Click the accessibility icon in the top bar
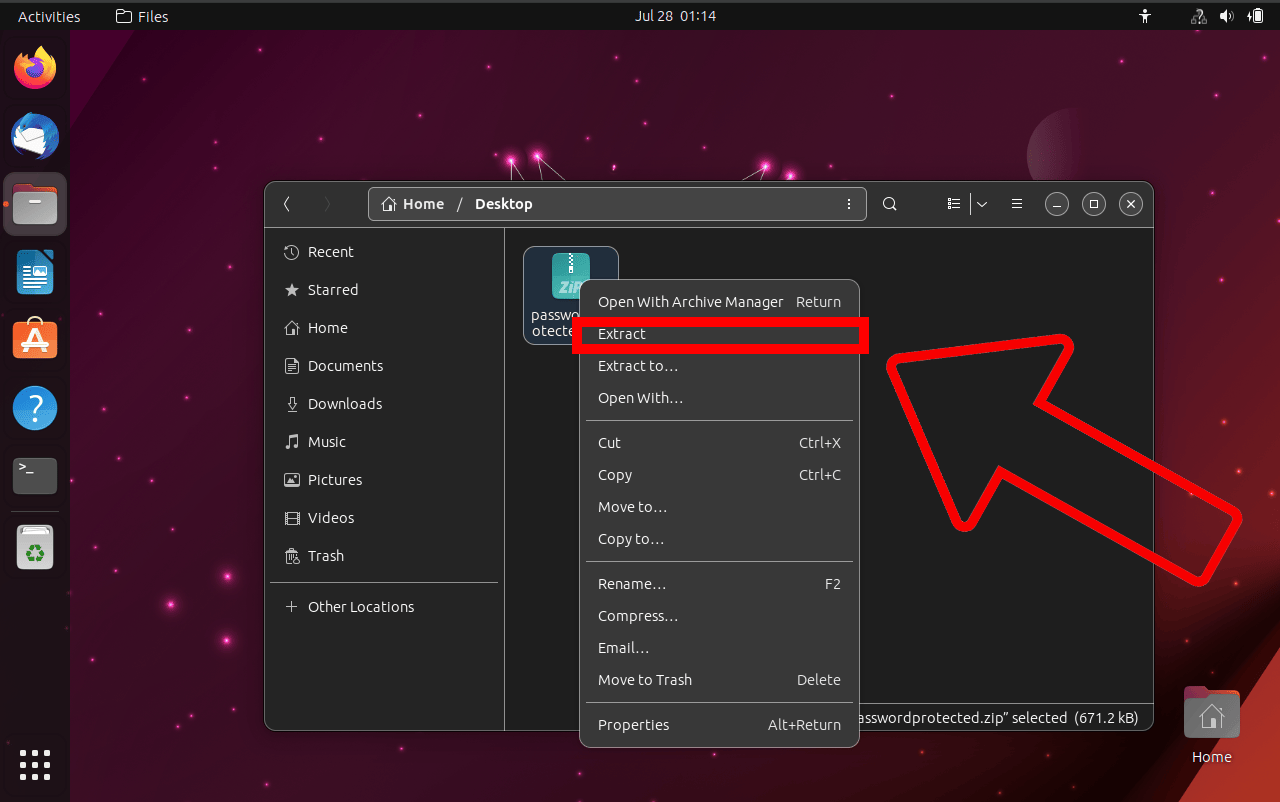Image resolution: width=1280 pixels, height=802 pixels. click(x=1144, y=16)
